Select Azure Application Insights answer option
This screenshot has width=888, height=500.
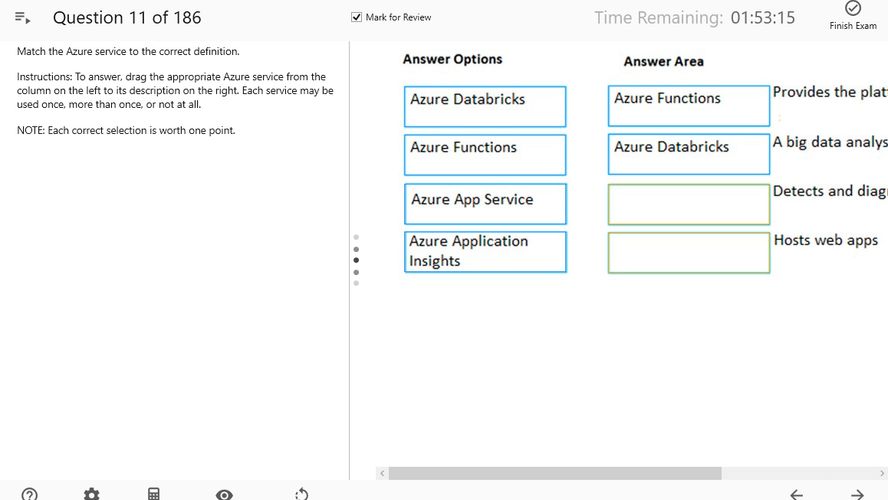point(485,252)
